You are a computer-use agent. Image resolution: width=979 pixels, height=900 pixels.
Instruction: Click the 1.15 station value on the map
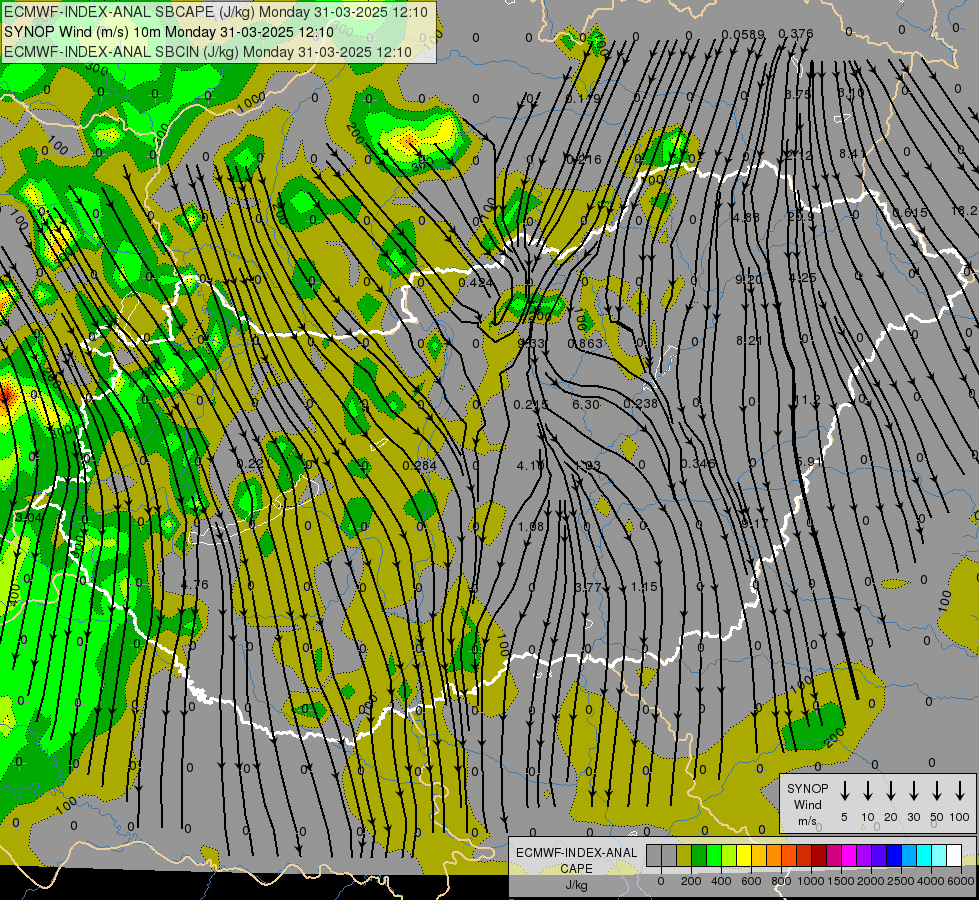pyautogui.click(x=644, y=587)
